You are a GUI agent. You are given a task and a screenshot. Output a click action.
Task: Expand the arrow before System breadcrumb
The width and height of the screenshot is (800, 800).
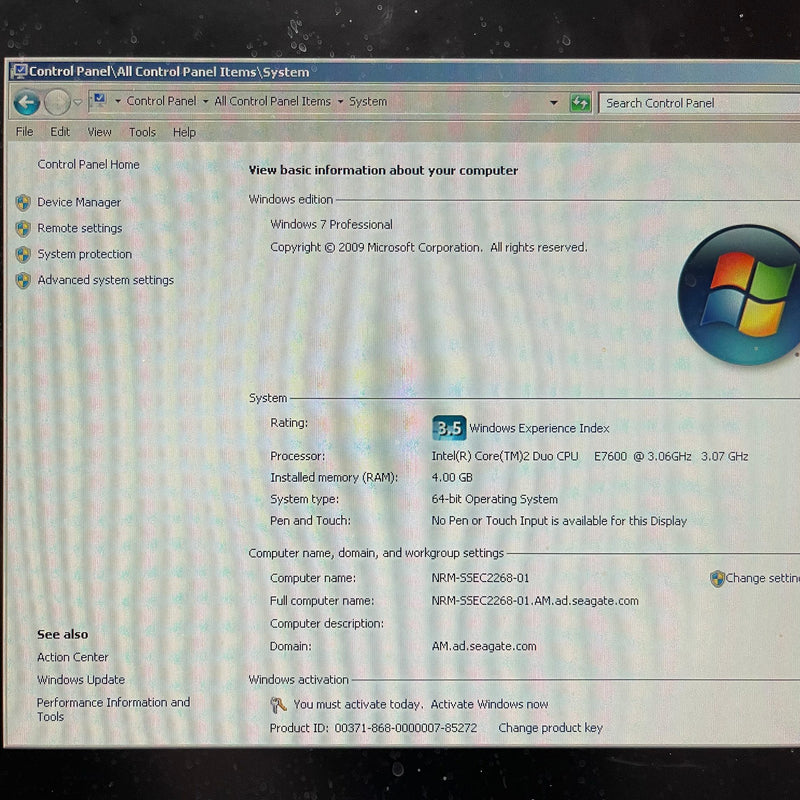coord(340,102)
